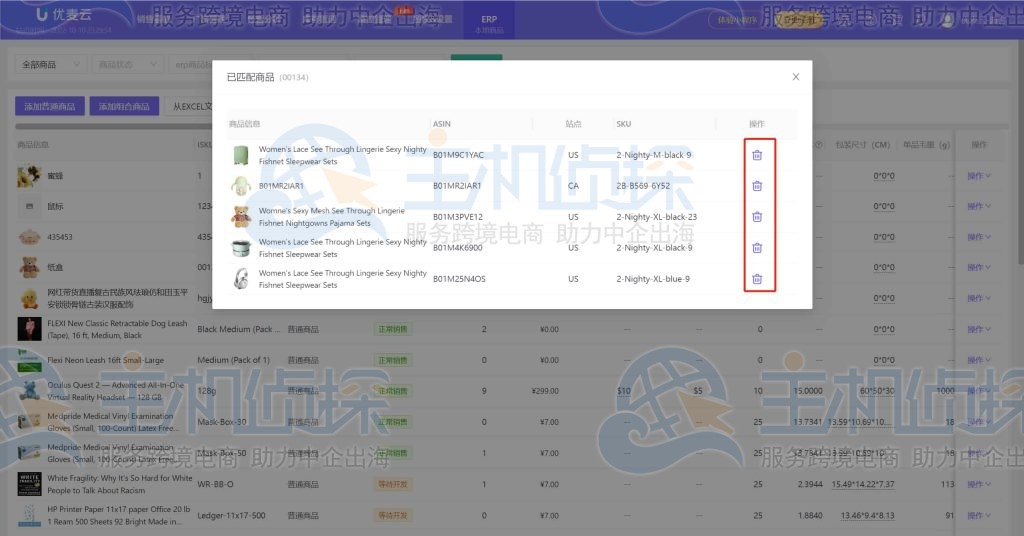Open the 全部商品 dropdown filter

(50, 65)
